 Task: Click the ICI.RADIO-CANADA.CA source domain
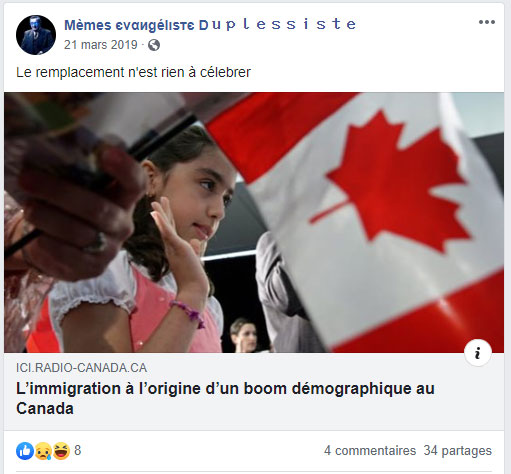point(81,368)
